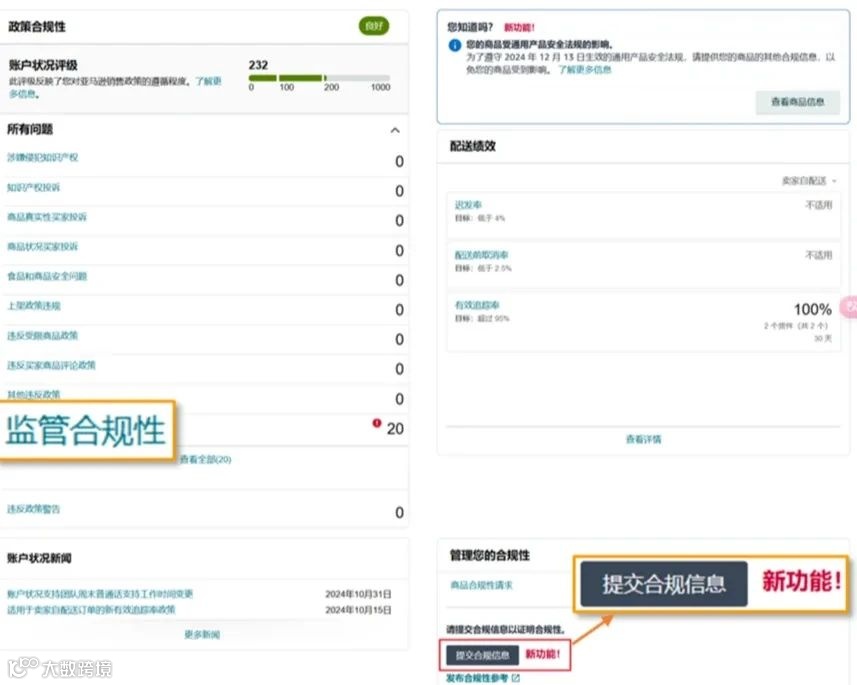
Task: Click the account health rating progress bar
Action: pos(319,78)
